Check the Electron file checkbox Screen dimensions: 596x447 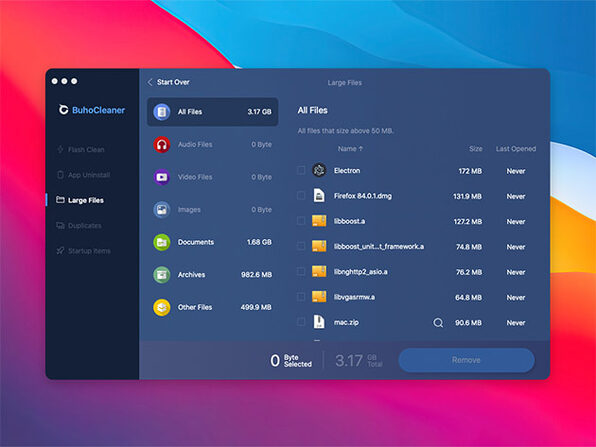tap(301, 170)
